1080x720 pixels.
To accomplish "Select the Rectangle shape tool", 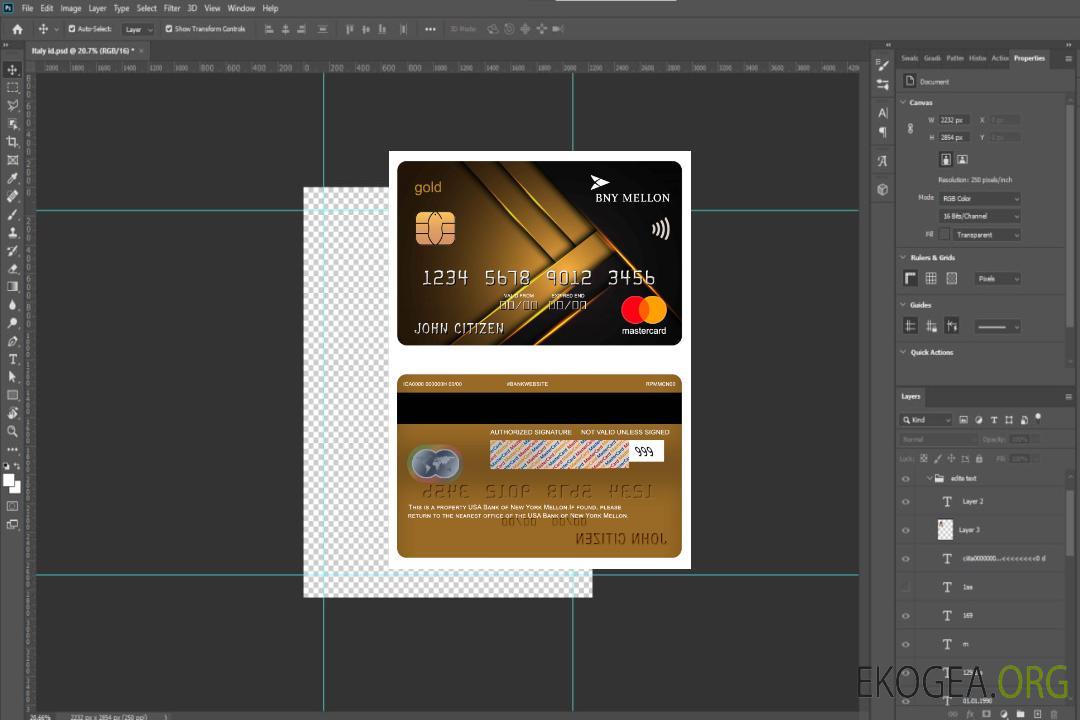I will click(x=12, y=395).
